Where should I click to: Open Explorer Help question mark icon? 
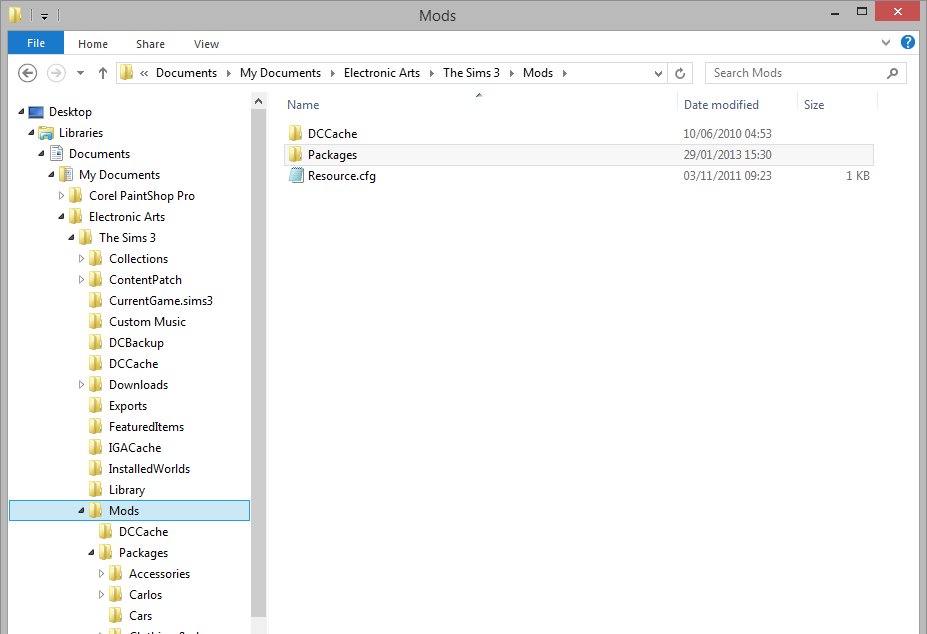coord(907,43)
